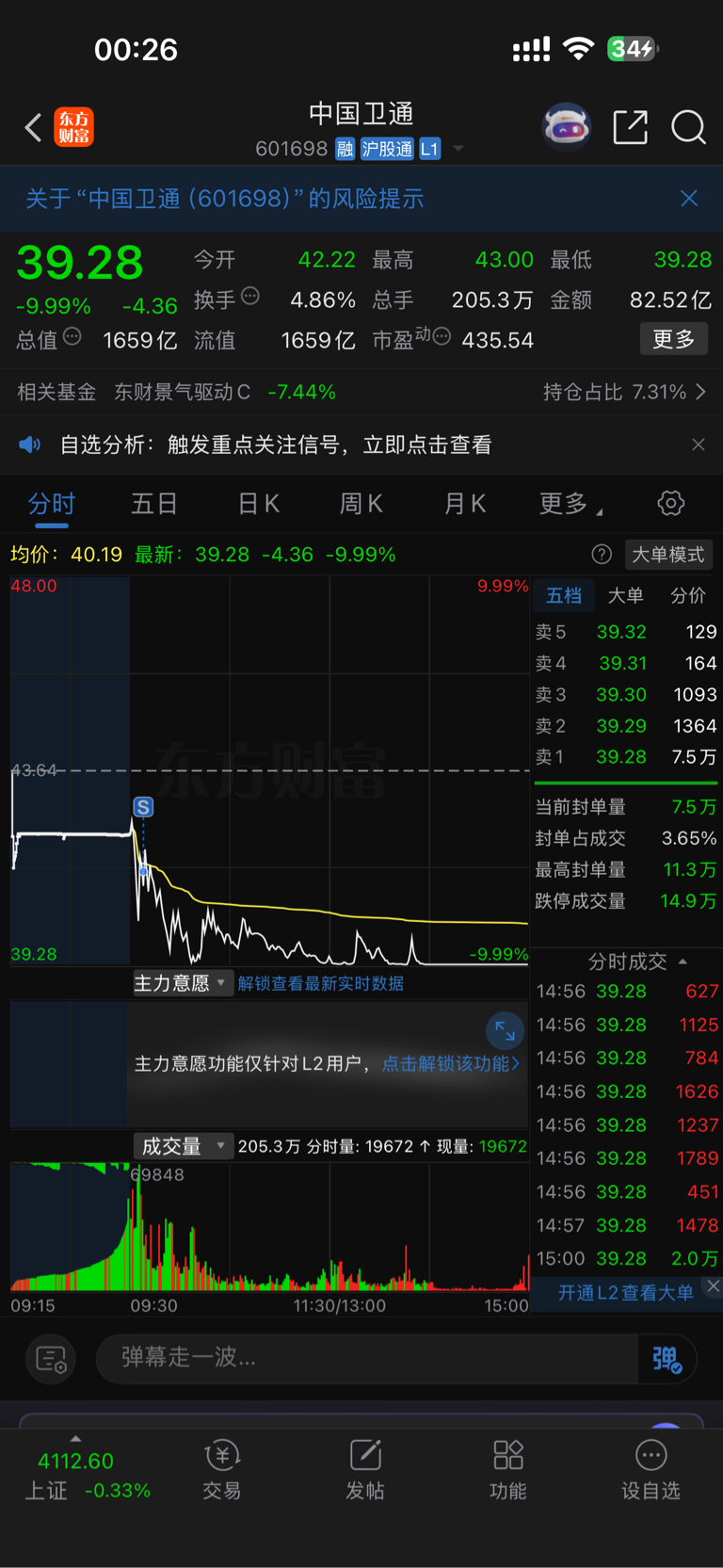This screenshot has height=1568, width=723.
Task: Open the 交易 trade icon
Action: pos(222,1455)
